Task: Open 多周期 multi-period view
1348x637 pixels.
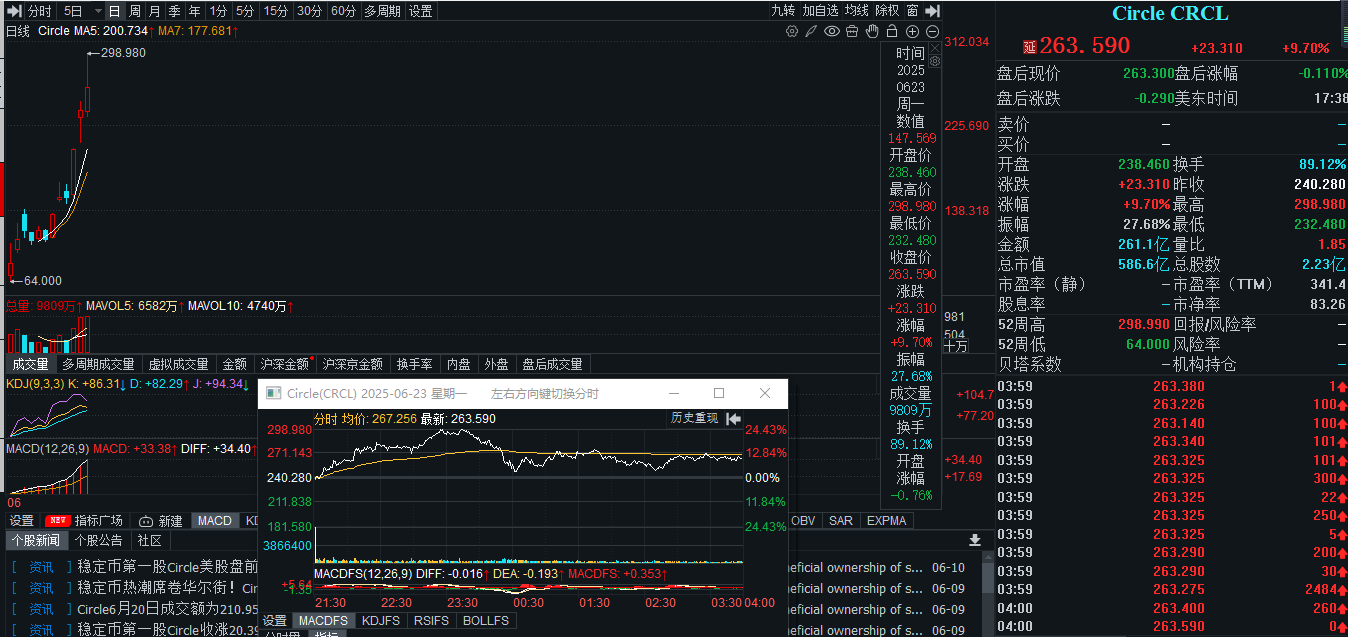Action: 382,11
